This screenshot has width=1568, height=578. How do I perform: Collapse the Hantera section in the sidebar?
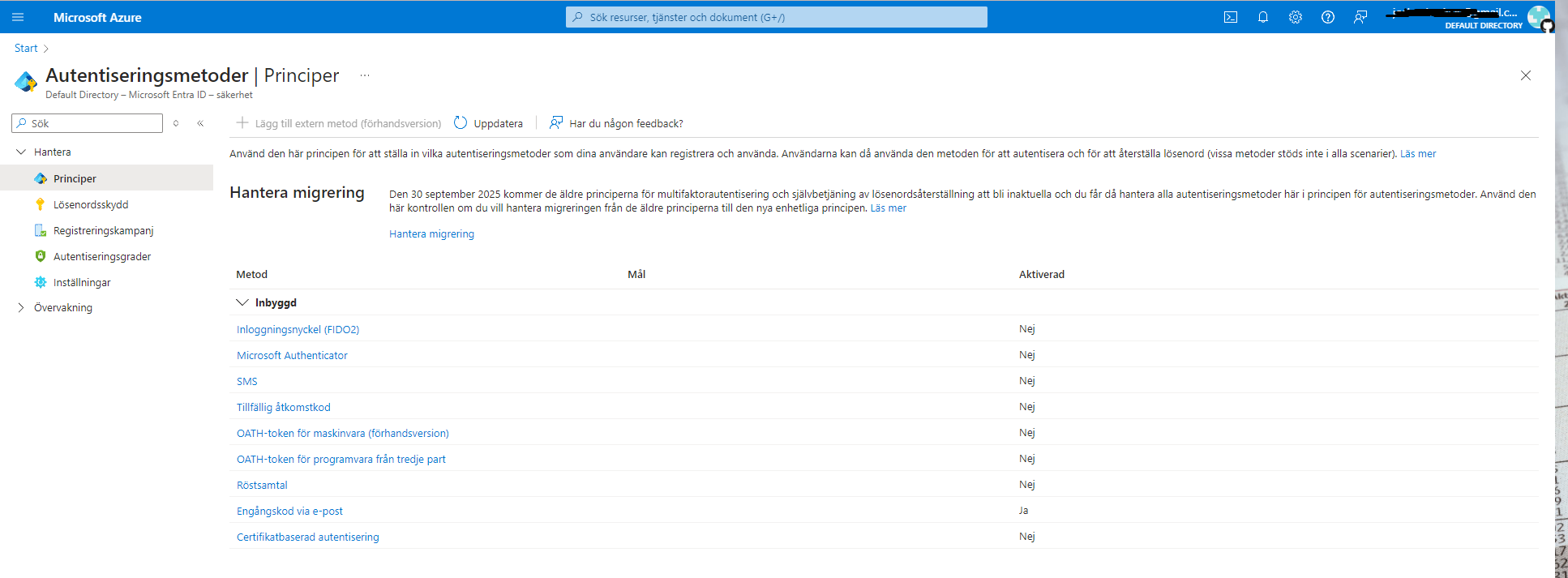[x=21, y=152]
